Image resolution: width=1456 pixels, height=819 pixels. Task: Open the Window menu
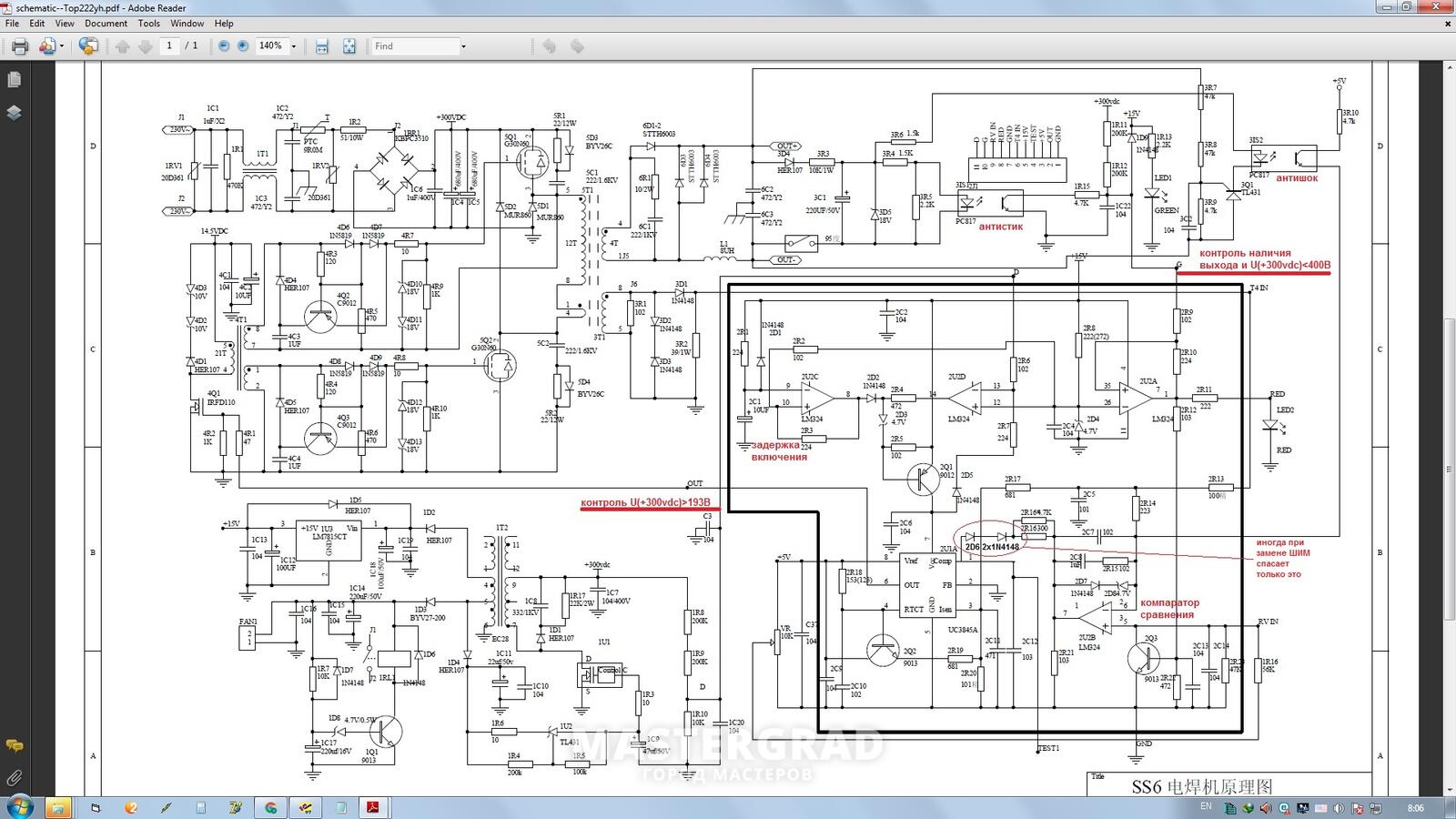click(187, 24)
